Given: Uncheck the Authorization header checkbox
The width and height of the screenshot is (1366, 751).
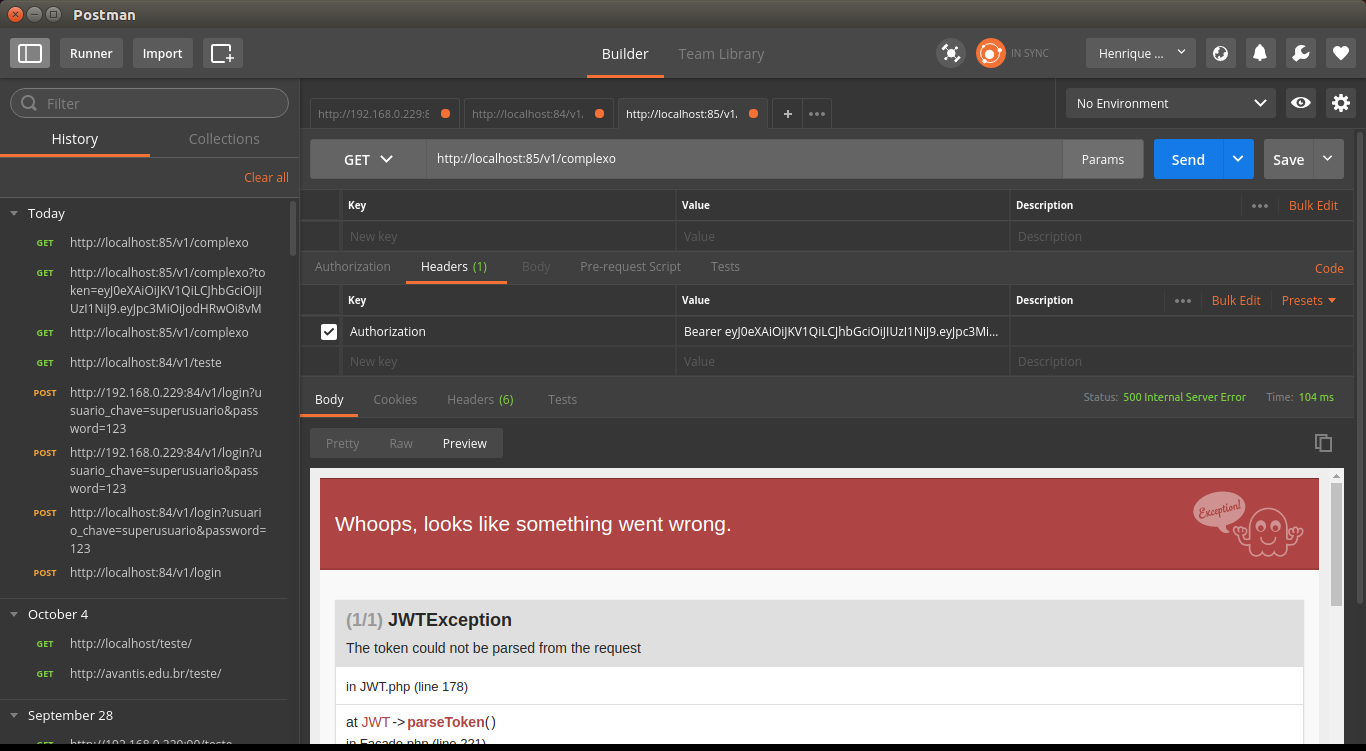Looking at the screenshot, I should 328,331.
